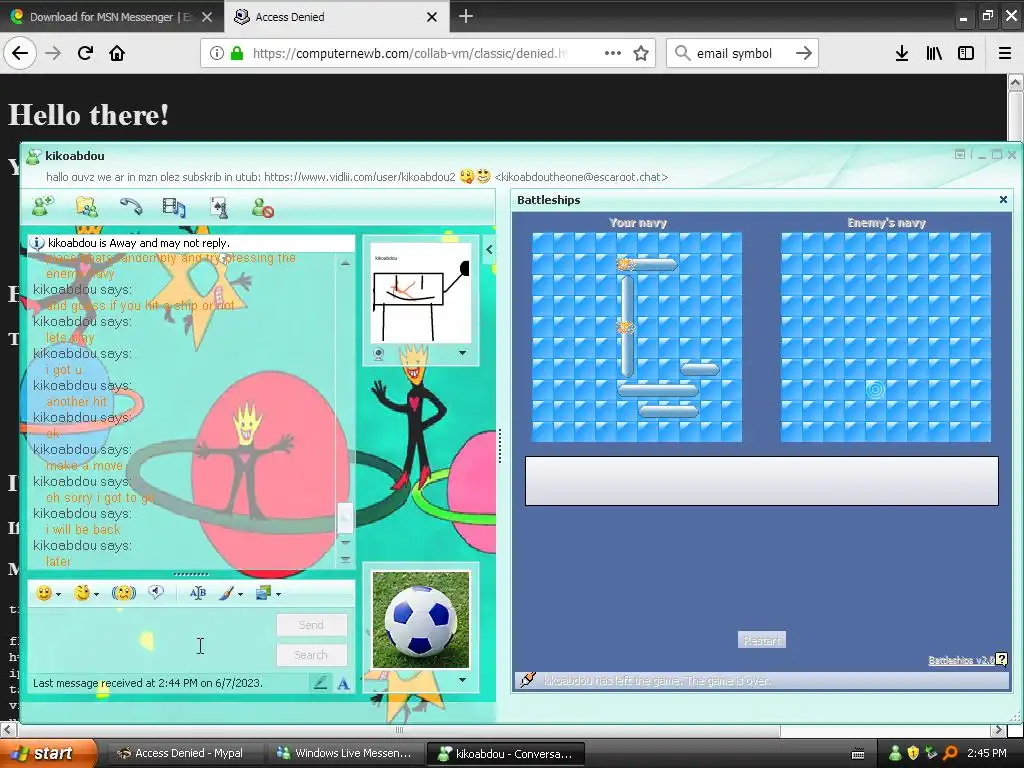Expand the photo sharing dropdown arrow
1024x768 pixels.
278,594
